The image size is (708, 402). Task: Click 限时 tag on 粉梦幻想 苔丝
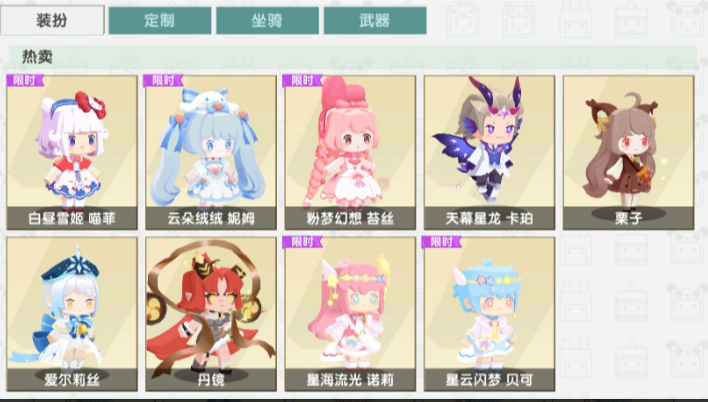click(x=303, y=80)
